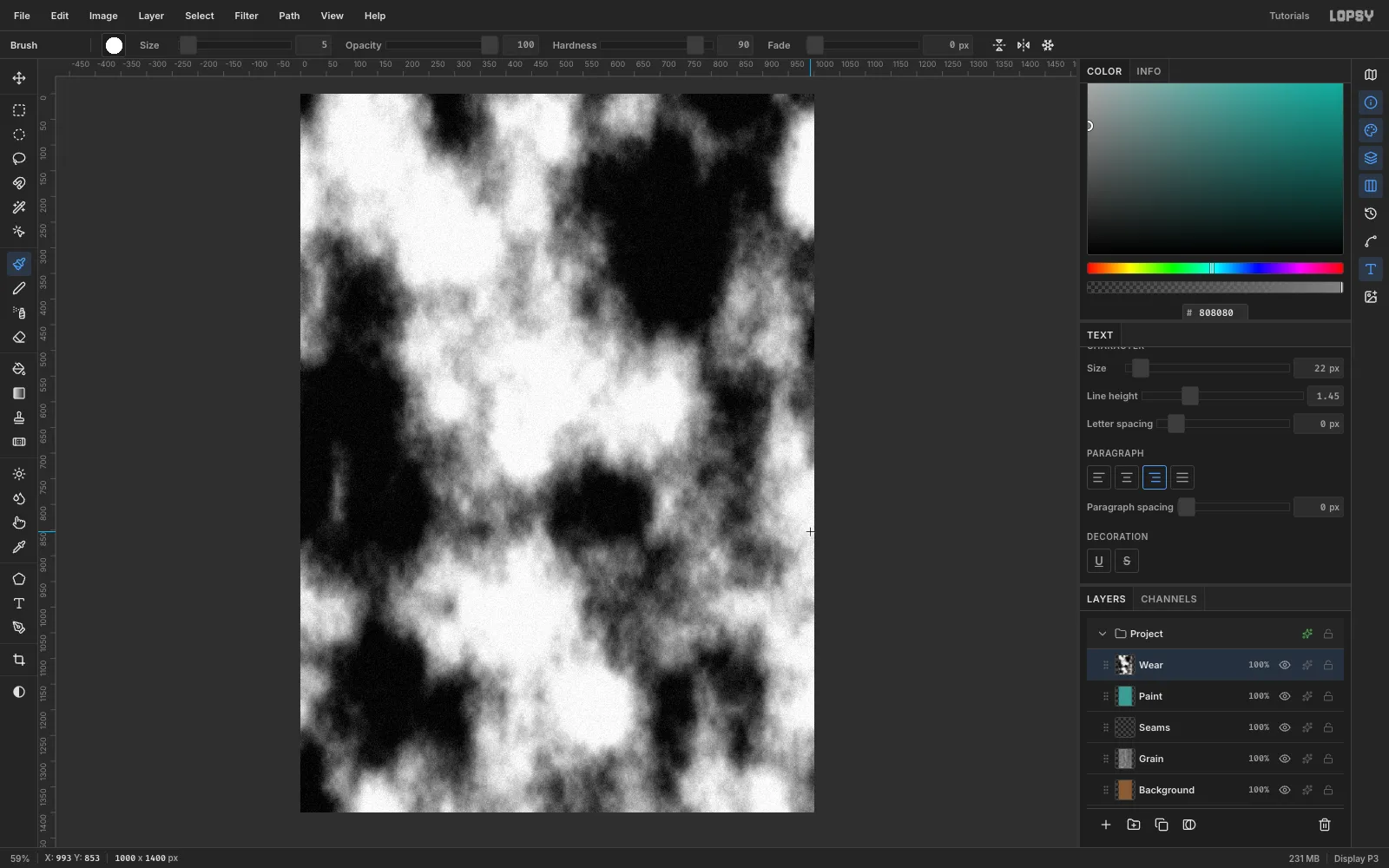Duplicate the selected layer
This screenshot has height=868, width=1389.
[1162, 825]
